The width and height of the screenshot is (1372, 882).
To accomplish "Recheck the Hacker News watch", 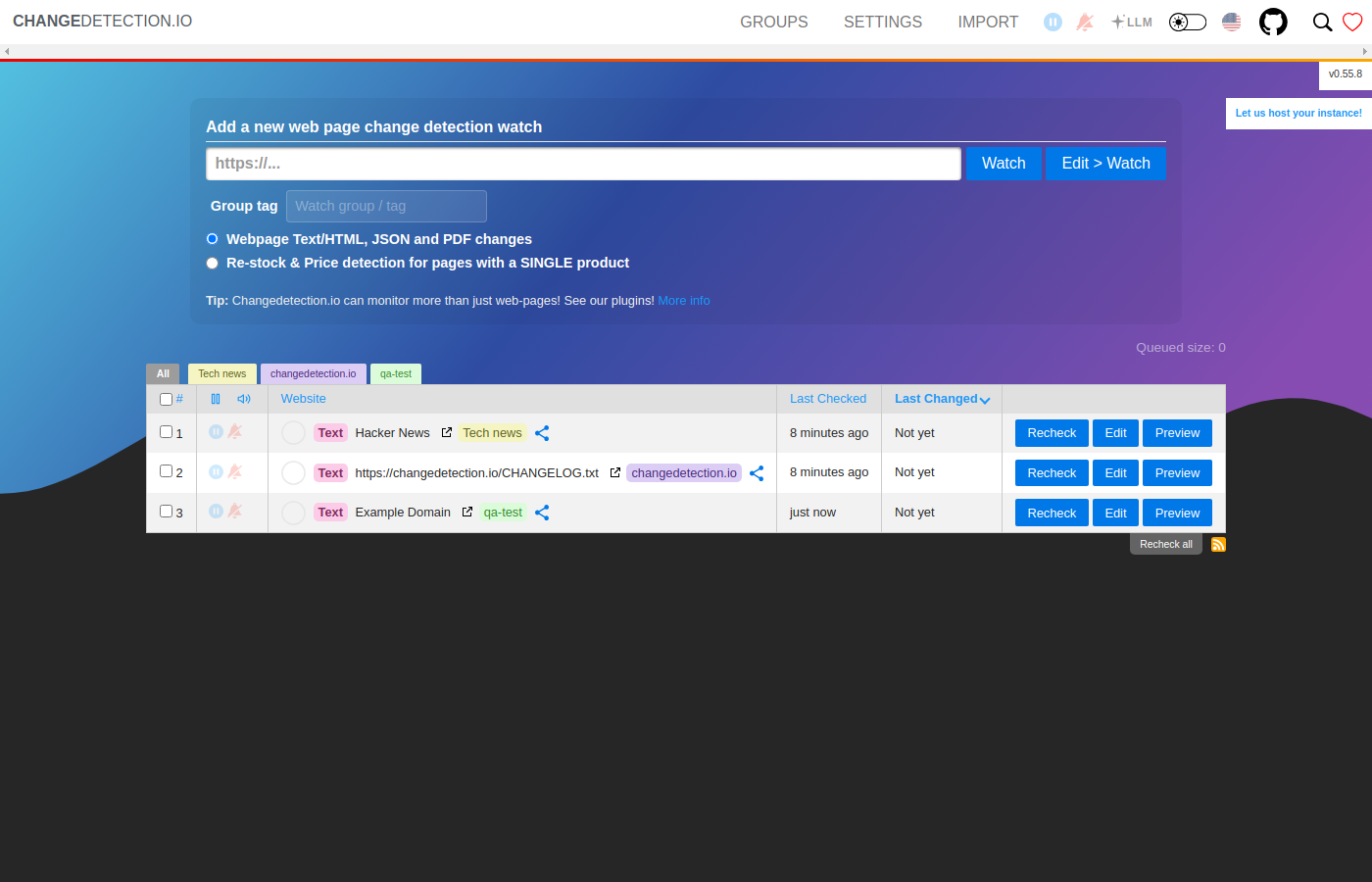I will (1052, 433).
